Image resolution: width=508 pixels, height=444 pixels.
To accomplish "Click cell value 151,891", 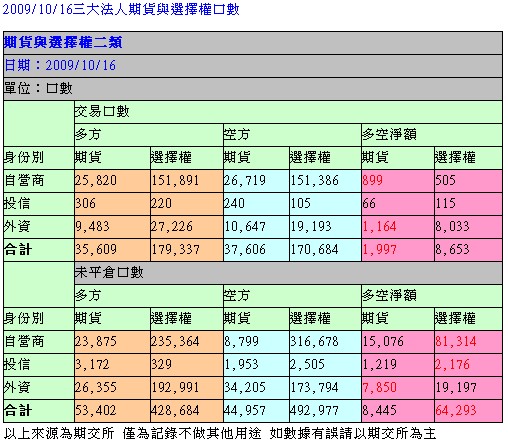I will (x=175, y=180).
